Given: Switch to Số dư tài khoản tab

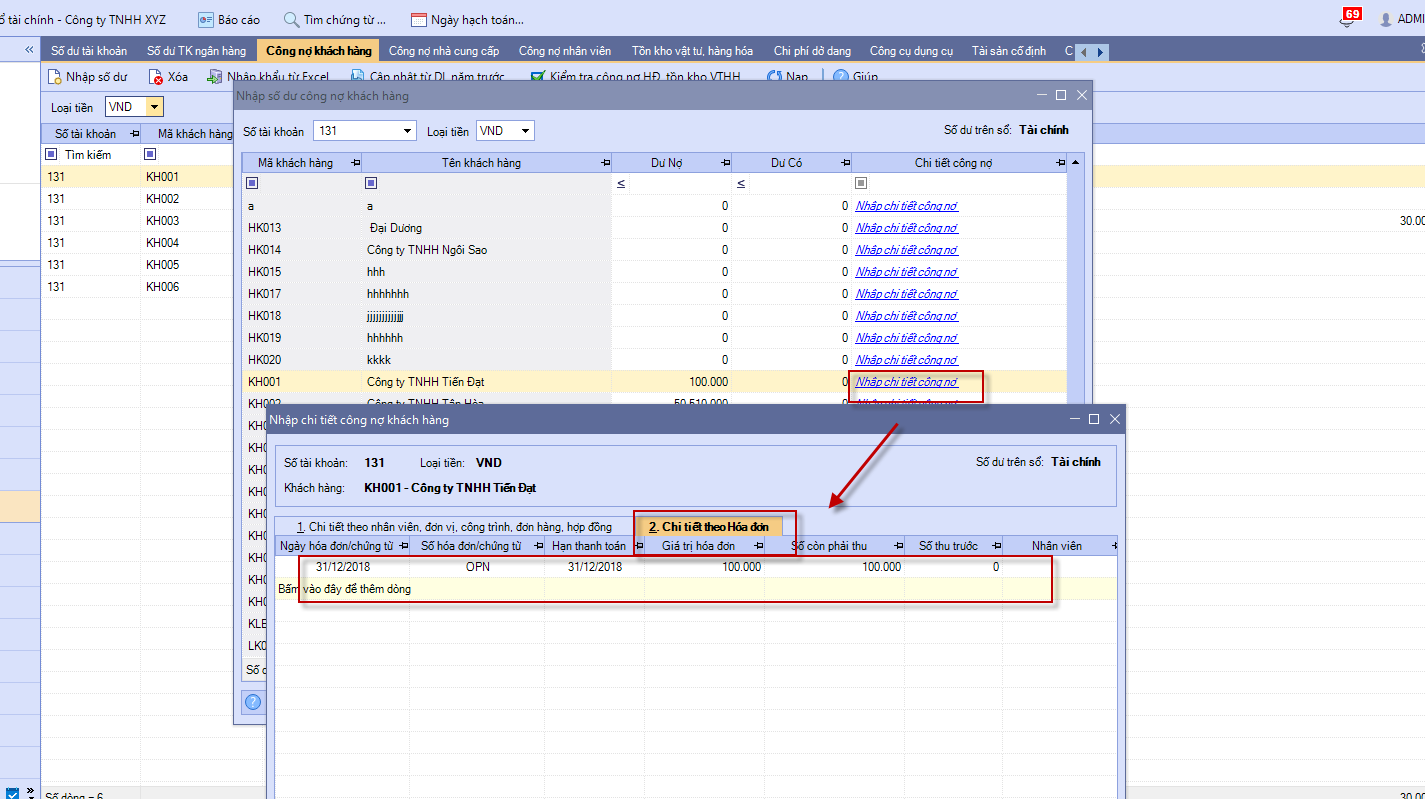Looking at the screenshot, I should pos(89,51).
